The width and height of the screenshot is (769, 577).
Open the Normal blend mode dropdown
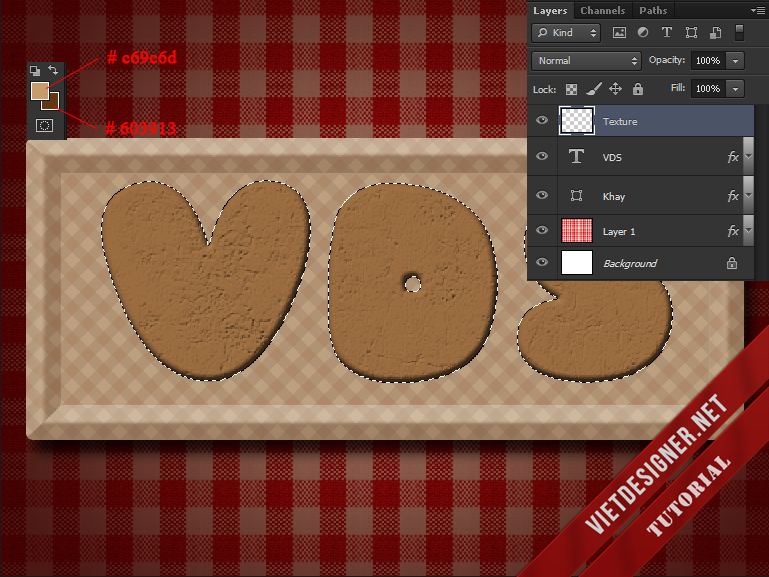pyautogui.click(x=586, y=61)
